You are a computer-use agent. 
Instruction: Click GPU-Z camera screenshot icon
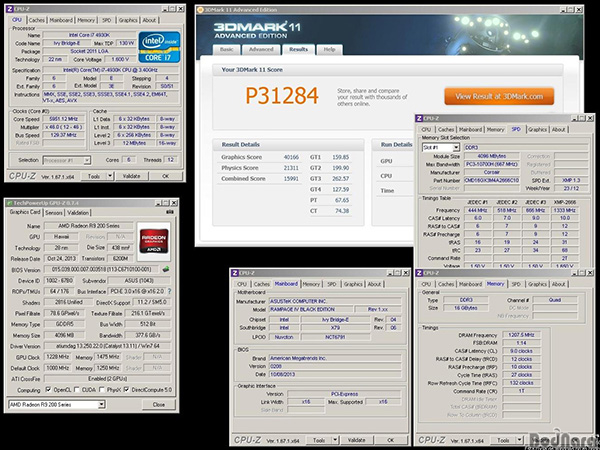click(x=170, y=212)
